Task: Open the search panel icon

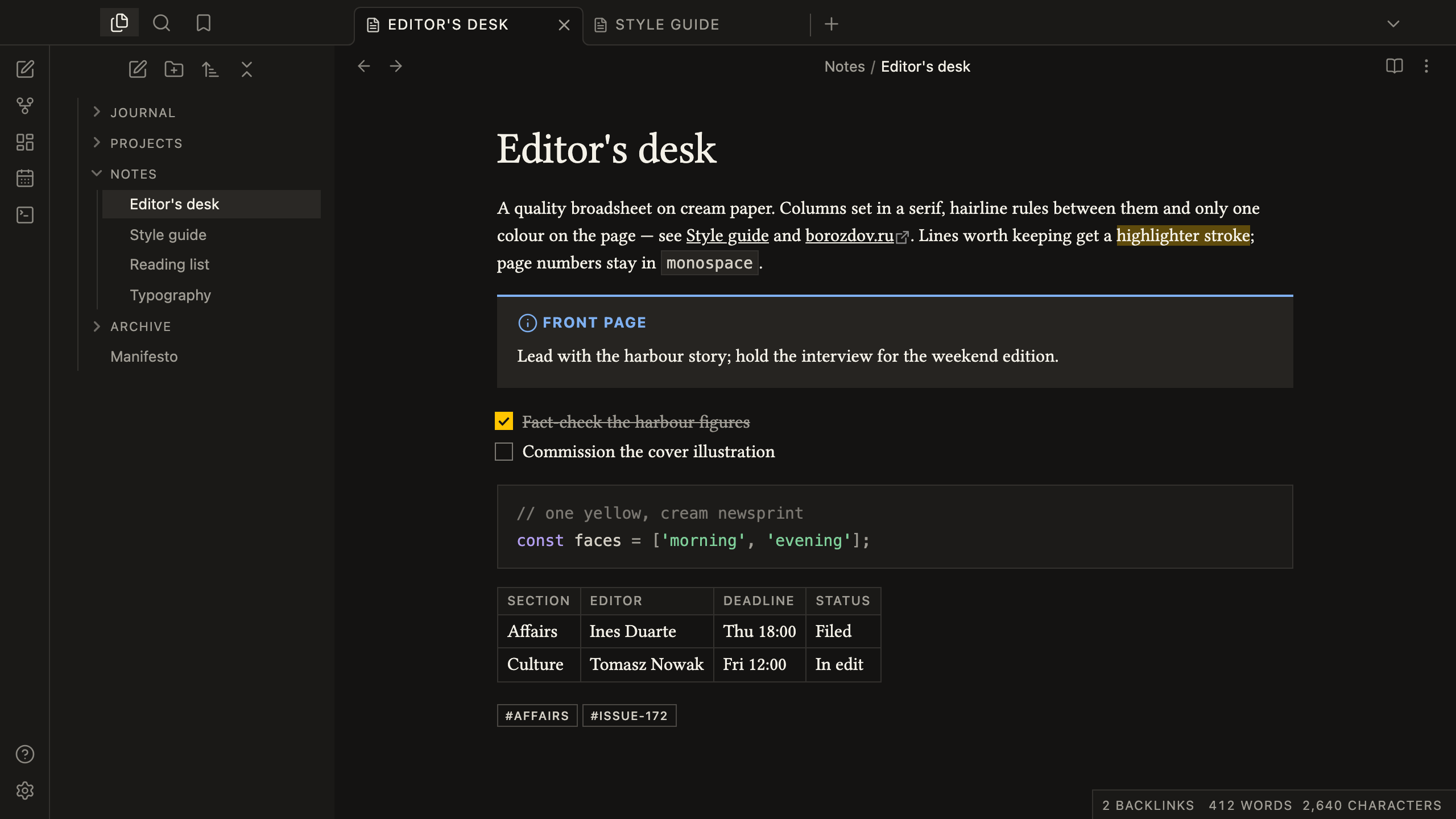Action: [162, 23]
